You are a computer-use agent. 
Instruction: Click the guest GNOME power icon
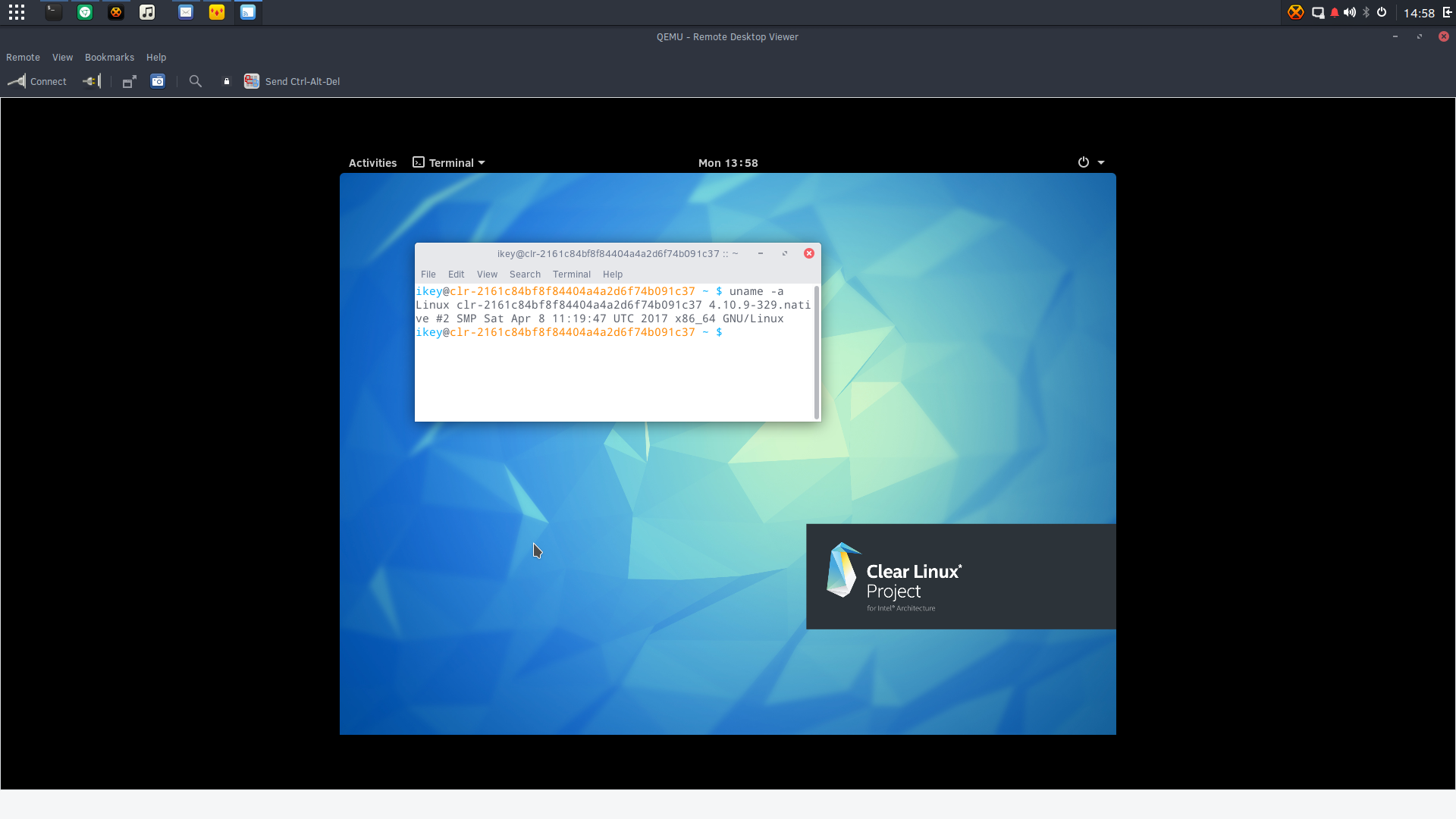tap(1084, 162)
